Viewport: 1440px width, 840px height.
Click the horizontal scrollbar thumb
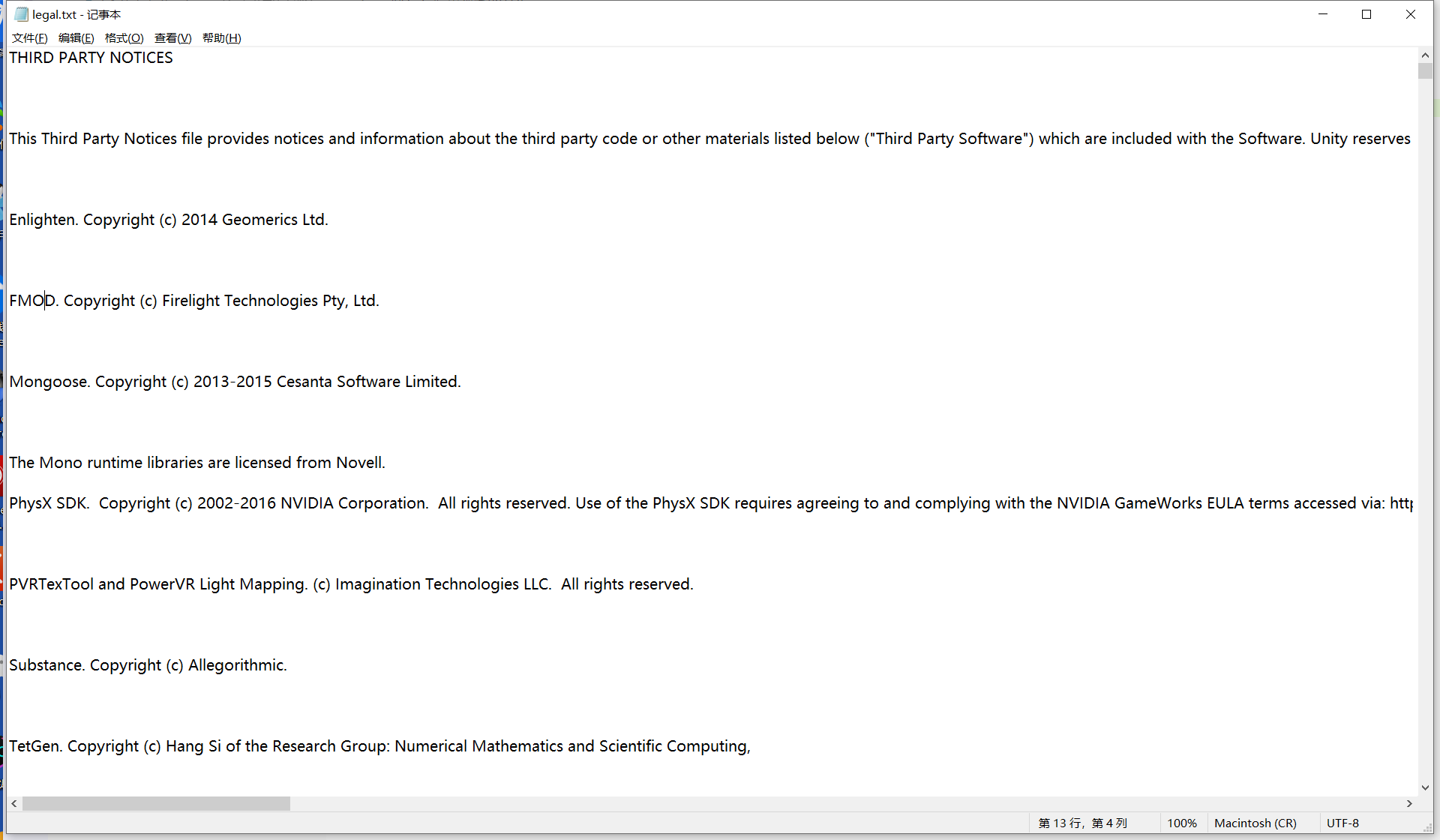tap(156, 803)
